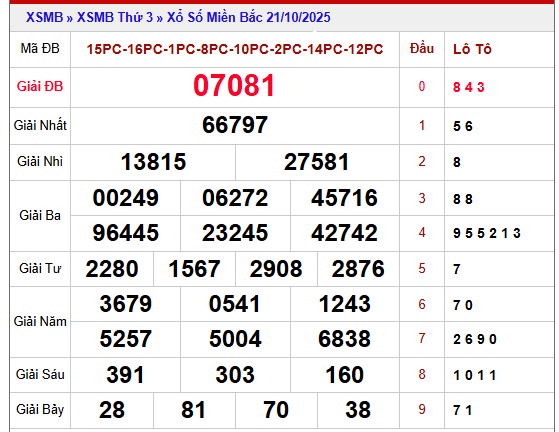Screen dimensions: 559x432
Task: Click Đầu digit 9
Action: [422, 409]
